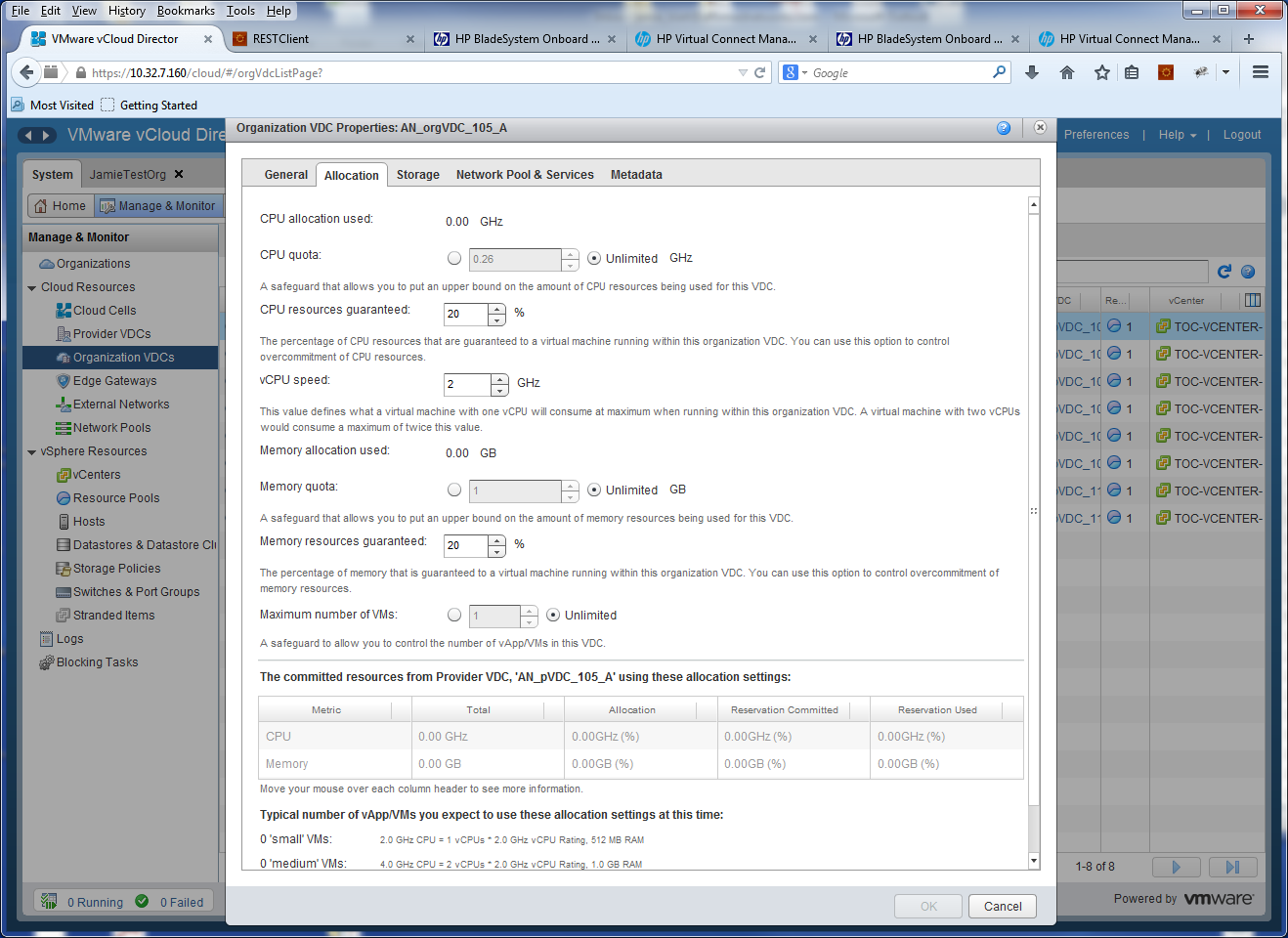Screen dimensions: 1288x938
Task: Click vCPU speed stepper arrows
Action: click(x=500, y=385)
